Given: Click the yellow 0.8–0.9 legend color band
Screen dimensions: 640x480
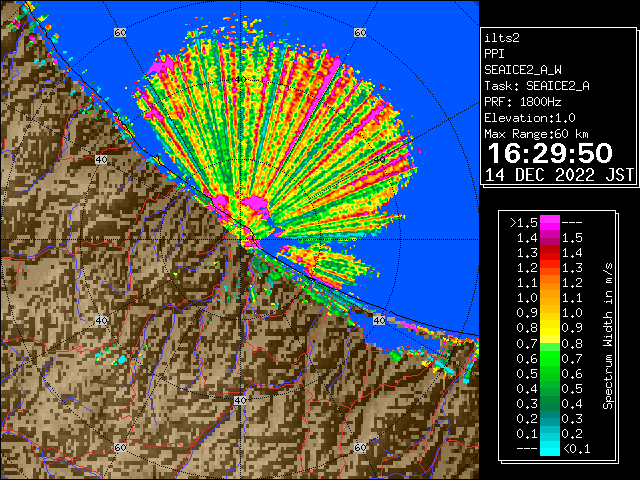Looking at the screenshot, I should [x=550, y=328].
